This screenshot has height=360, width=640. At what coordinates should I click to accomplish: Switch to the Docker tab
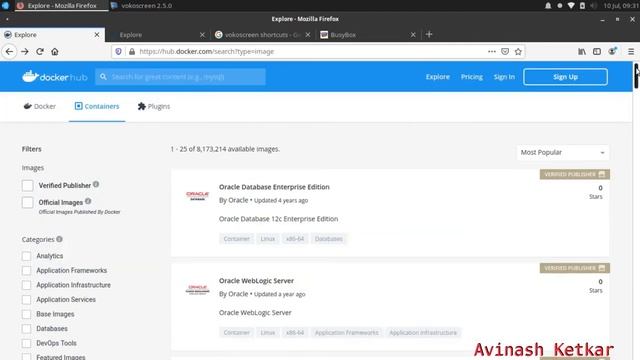(40, 107)
